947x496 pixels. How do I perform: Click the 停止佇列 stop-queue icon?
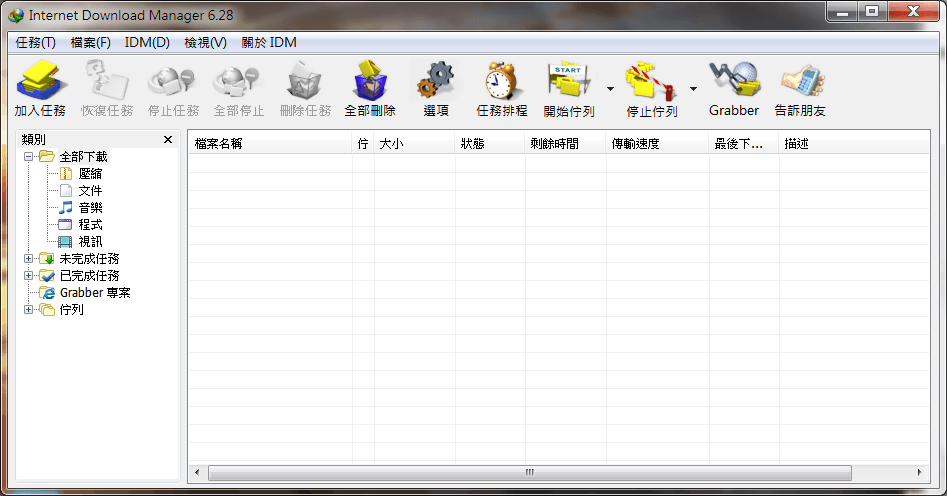click(651, 80)
